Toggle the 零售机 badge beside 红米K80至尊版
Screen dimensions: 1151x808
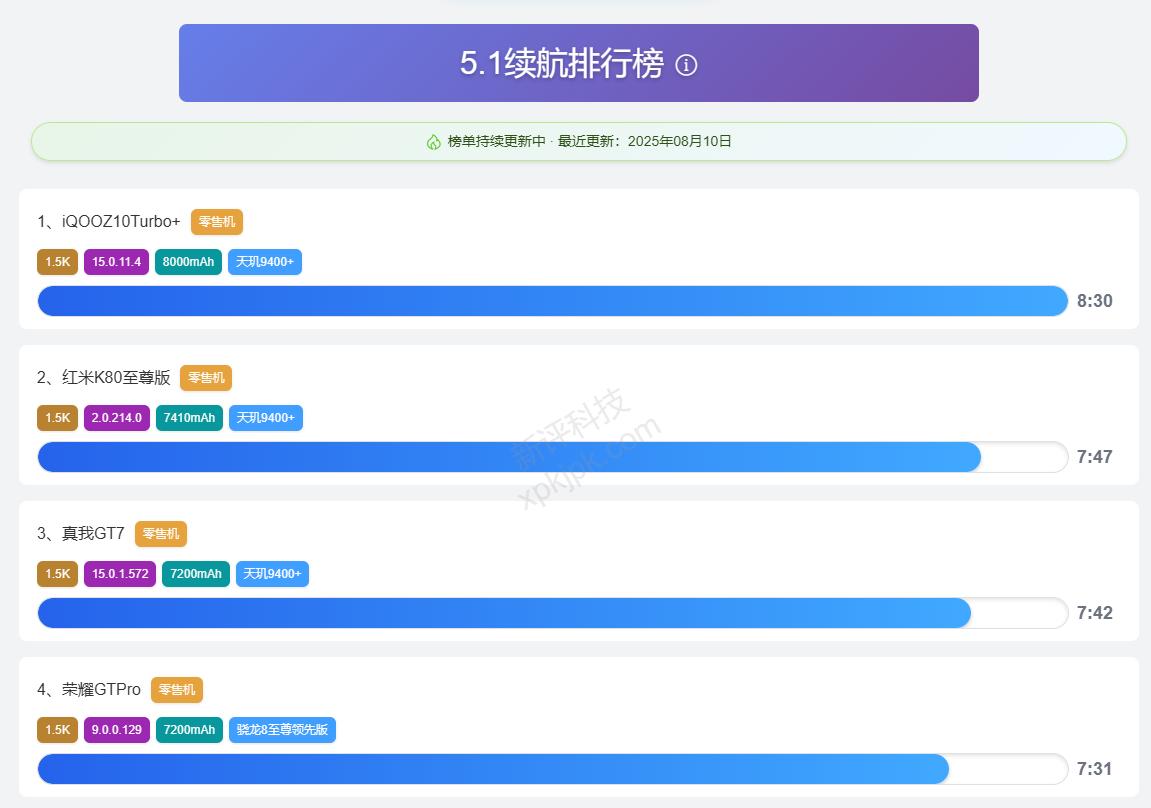pyautogui.click(x=205, y=378)
